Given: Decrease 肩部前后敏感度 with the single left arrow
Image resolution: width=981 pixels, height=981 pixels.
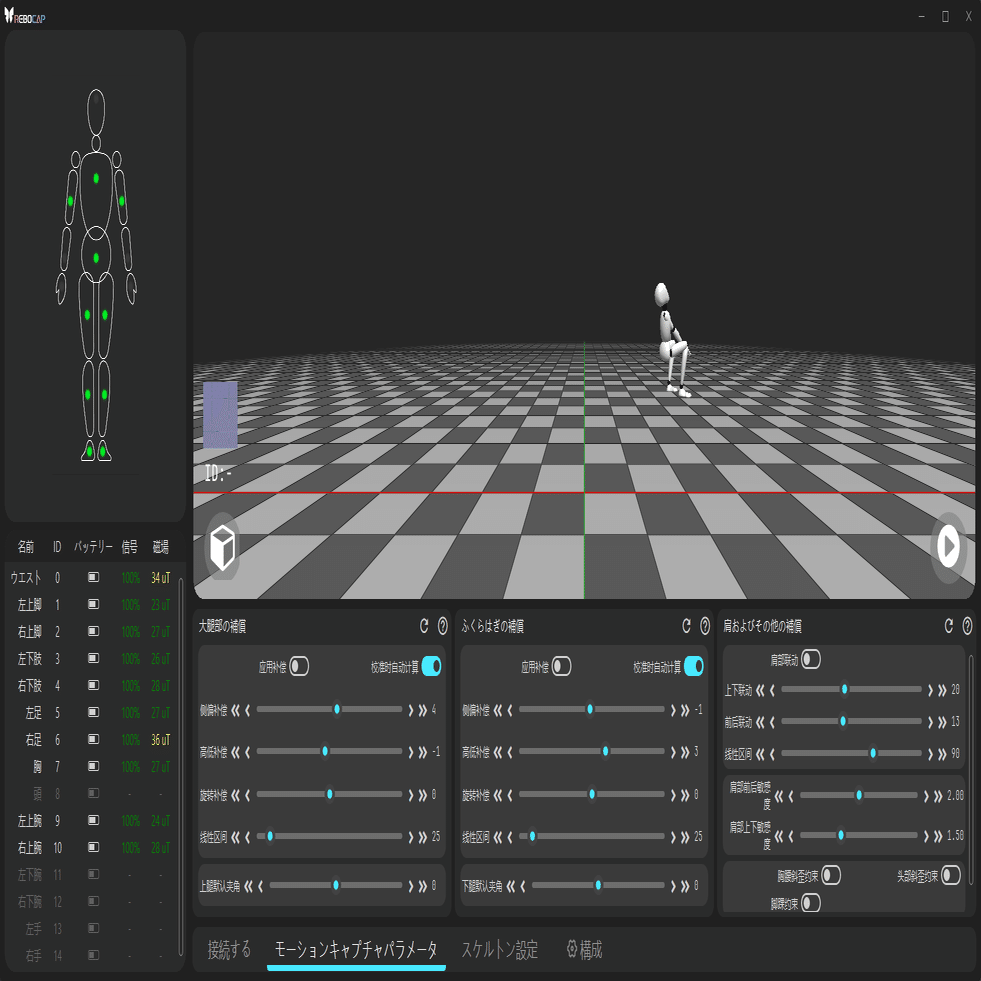Looking at the screenshot, I should point(791,796).
